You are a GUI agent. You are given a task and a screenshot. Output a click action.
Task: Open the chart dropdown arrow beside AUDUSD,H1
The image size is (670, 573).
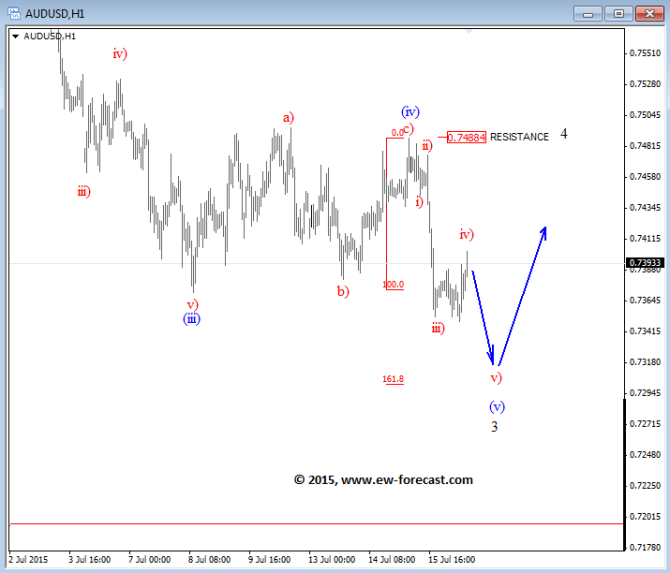point(15,36)
